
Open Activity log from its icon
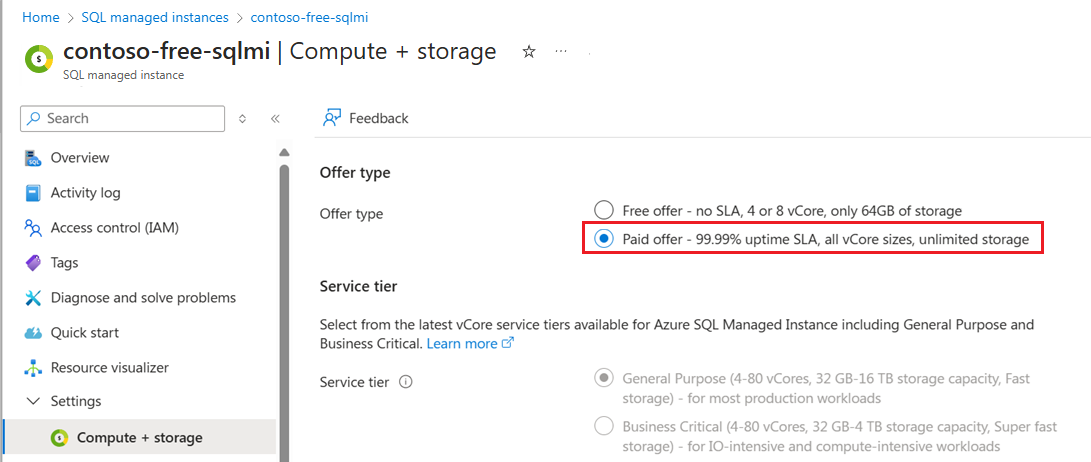(x=33, y=193)
